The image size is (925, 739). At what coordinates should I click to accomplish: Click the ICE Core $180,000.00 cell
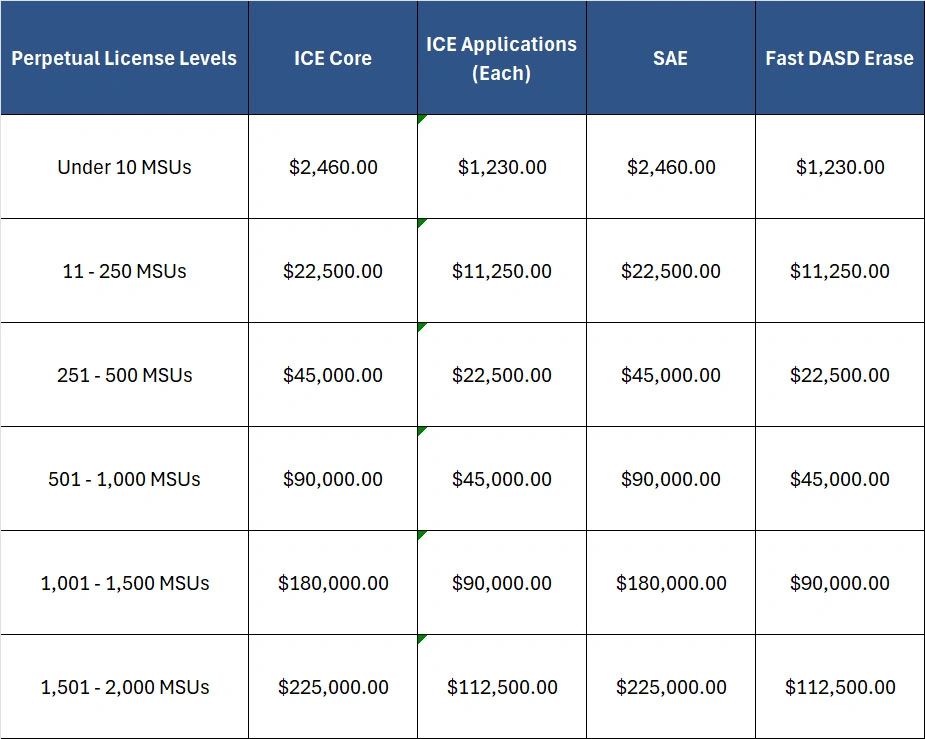click(x=333, y=583)
